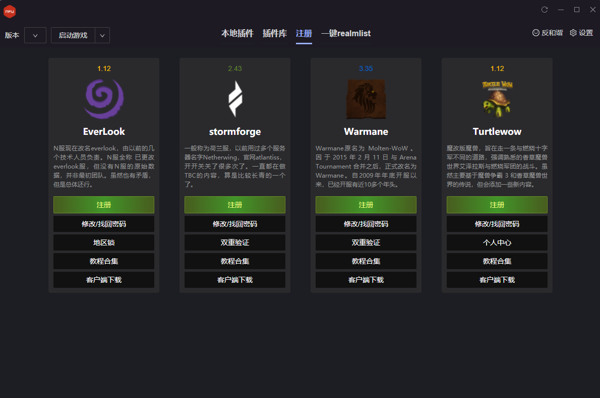Click the feedback smiley icon
This screenshot has width=600, height=398.
[x=536, y=33]
